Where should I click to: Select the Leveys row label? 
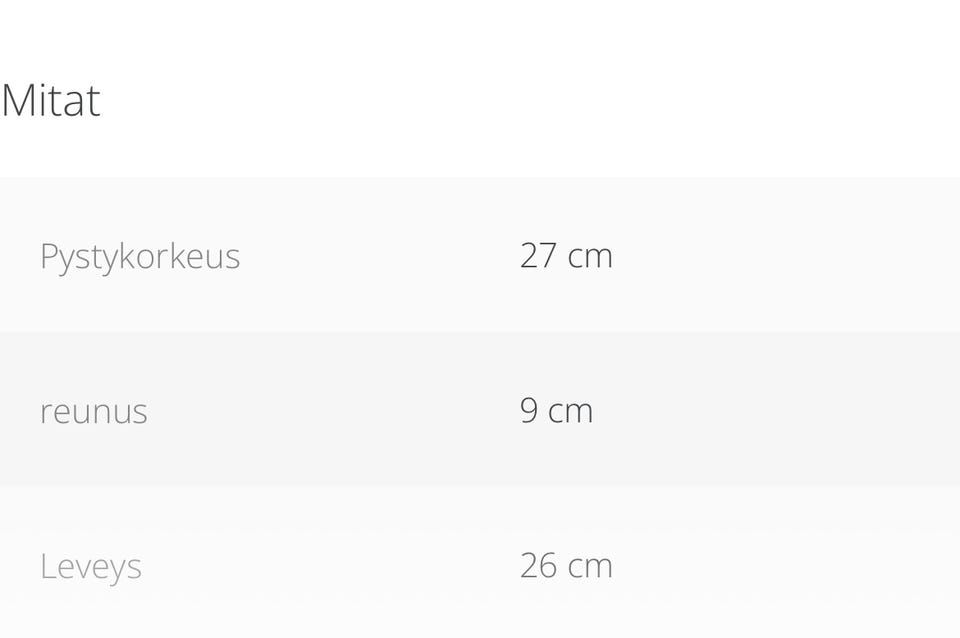click(91, 566)
